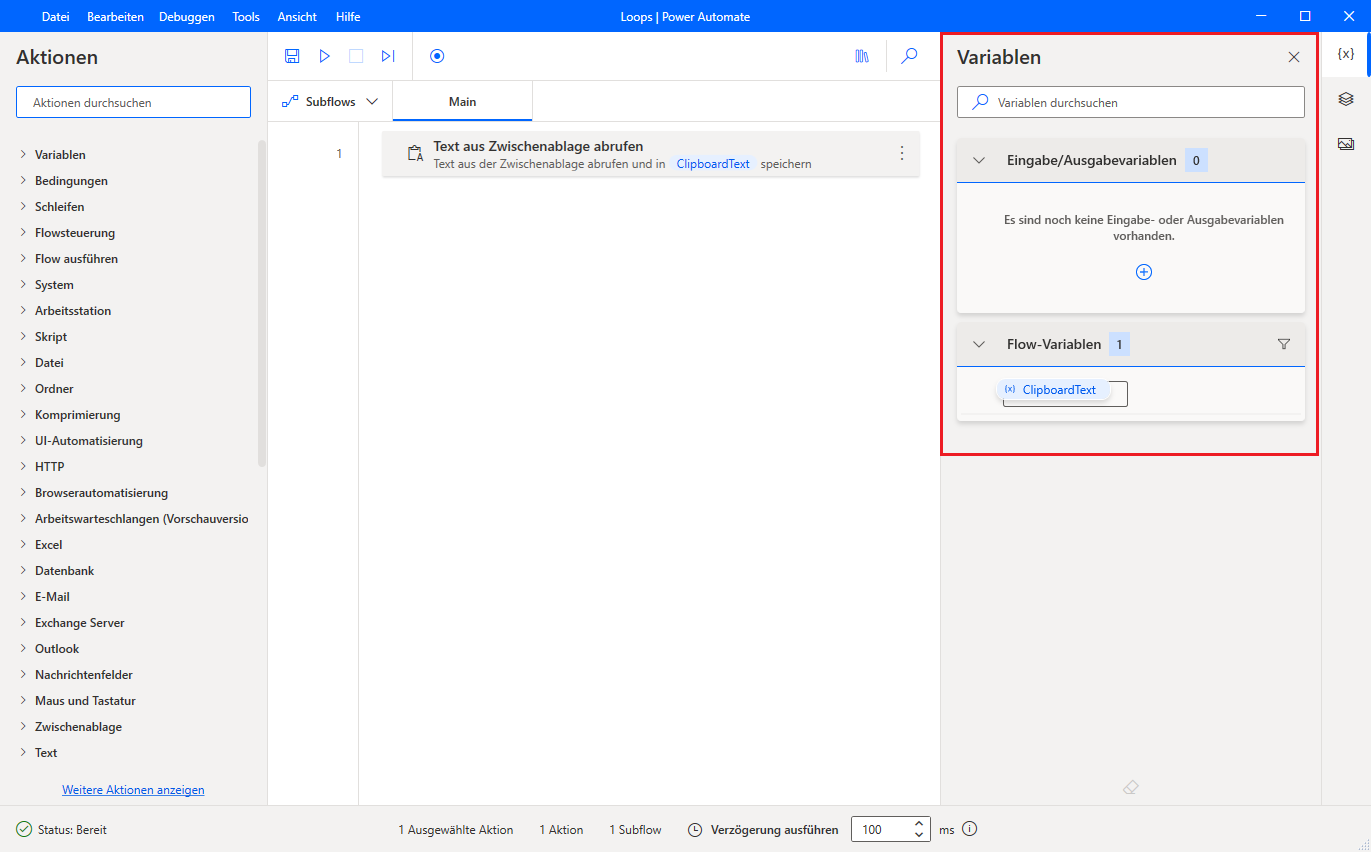
Task: Expand the Browserautomatisierung group
Action: click(23, 492)
